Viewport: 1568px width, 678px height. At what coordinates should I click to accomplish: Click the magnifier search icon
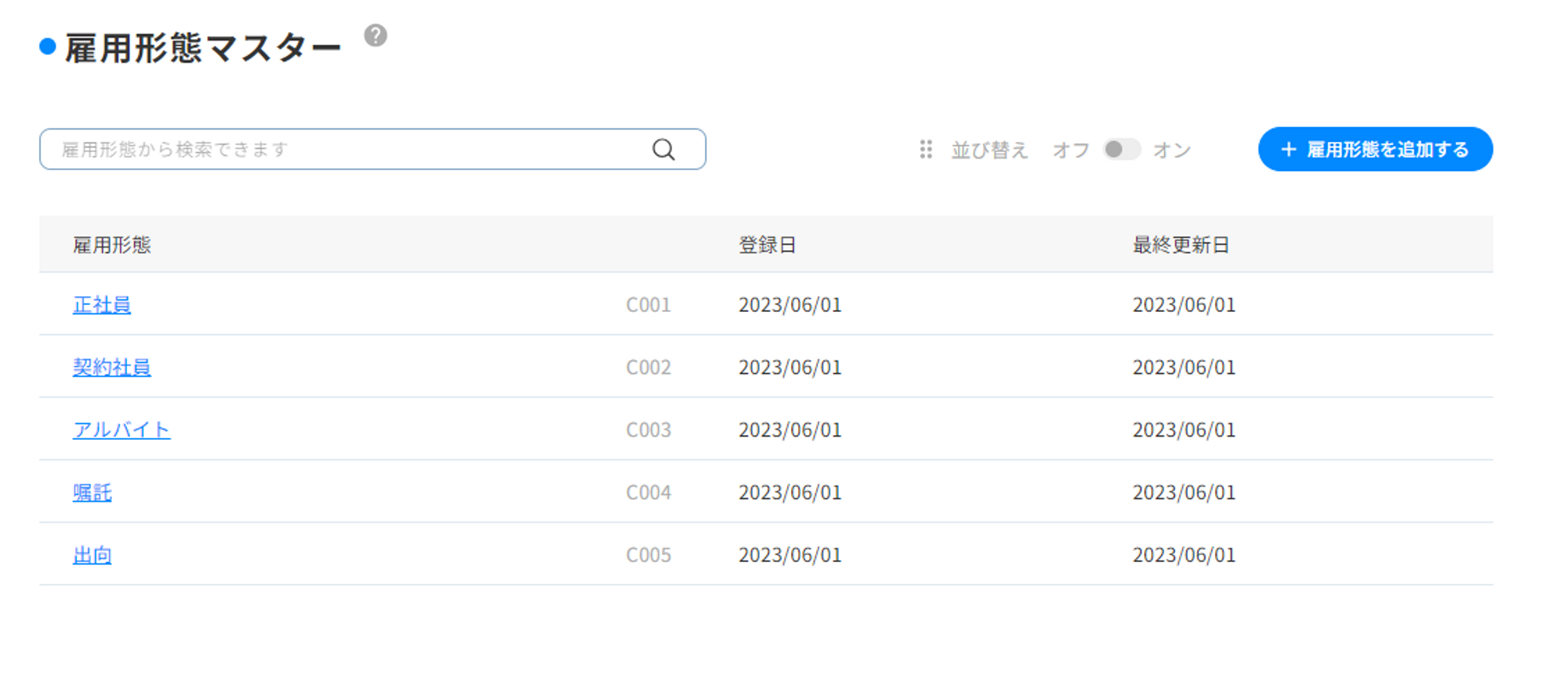coord(663,150)
